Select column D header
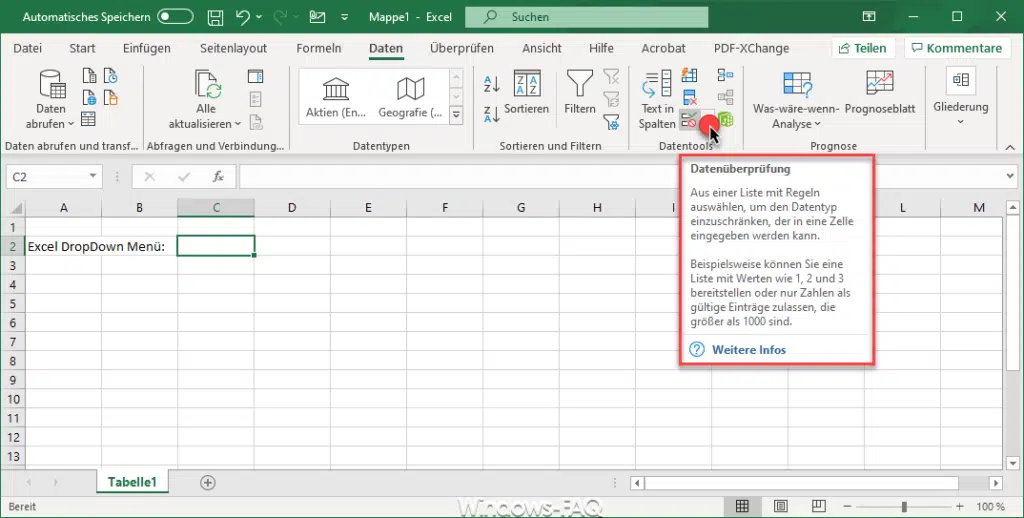This screenshot has height=518, width=1024. click(x=292, y=208)
